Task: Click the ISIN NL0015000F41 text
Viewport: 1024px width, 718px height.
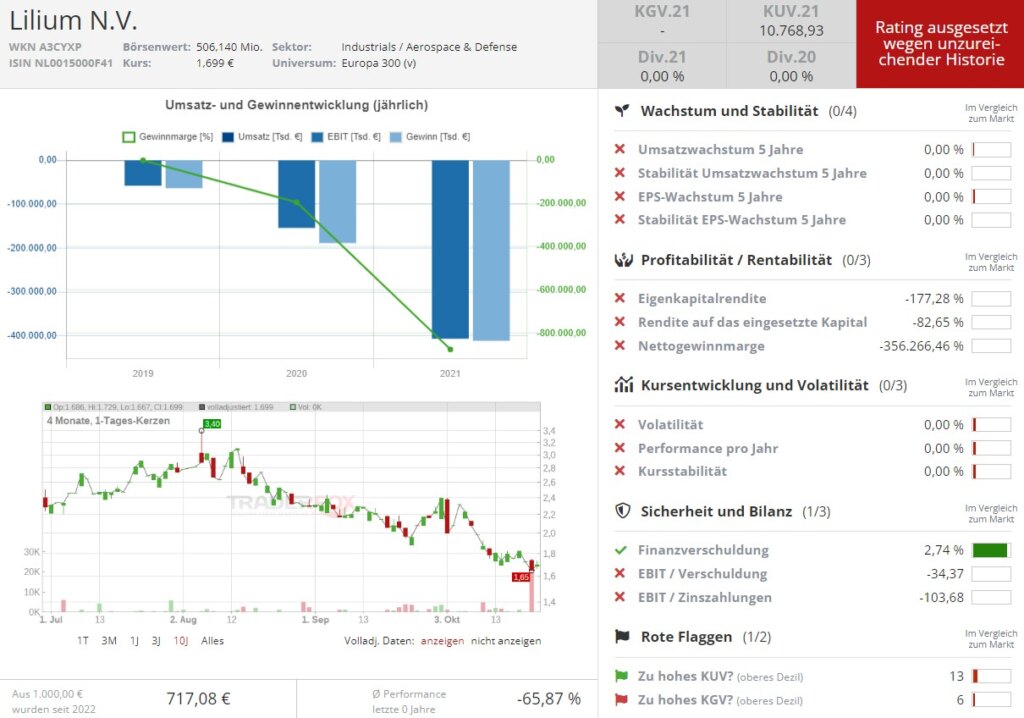Action: 61,63
